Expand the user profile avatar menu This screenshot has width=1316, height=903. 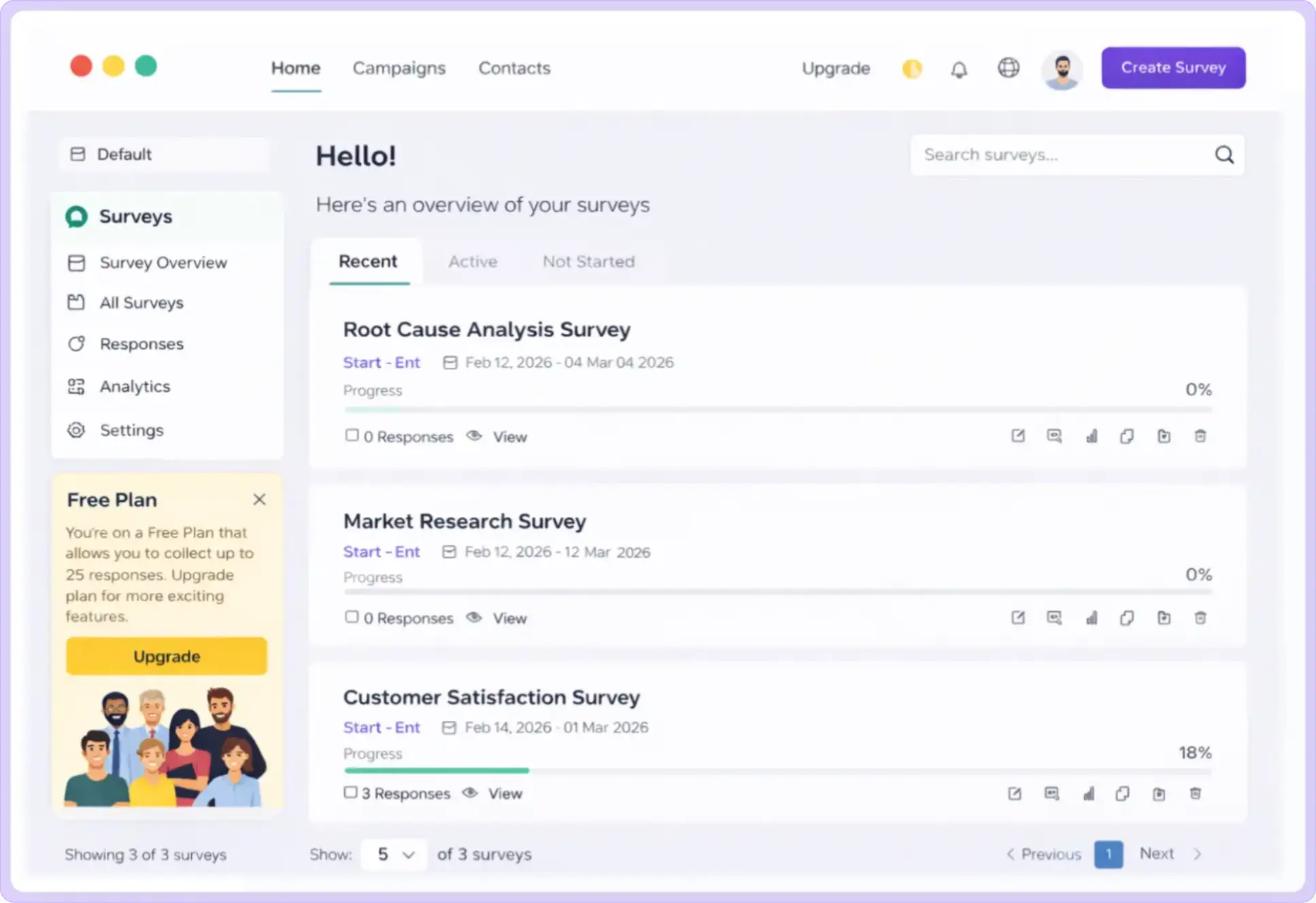click(x=1062, y=69)
